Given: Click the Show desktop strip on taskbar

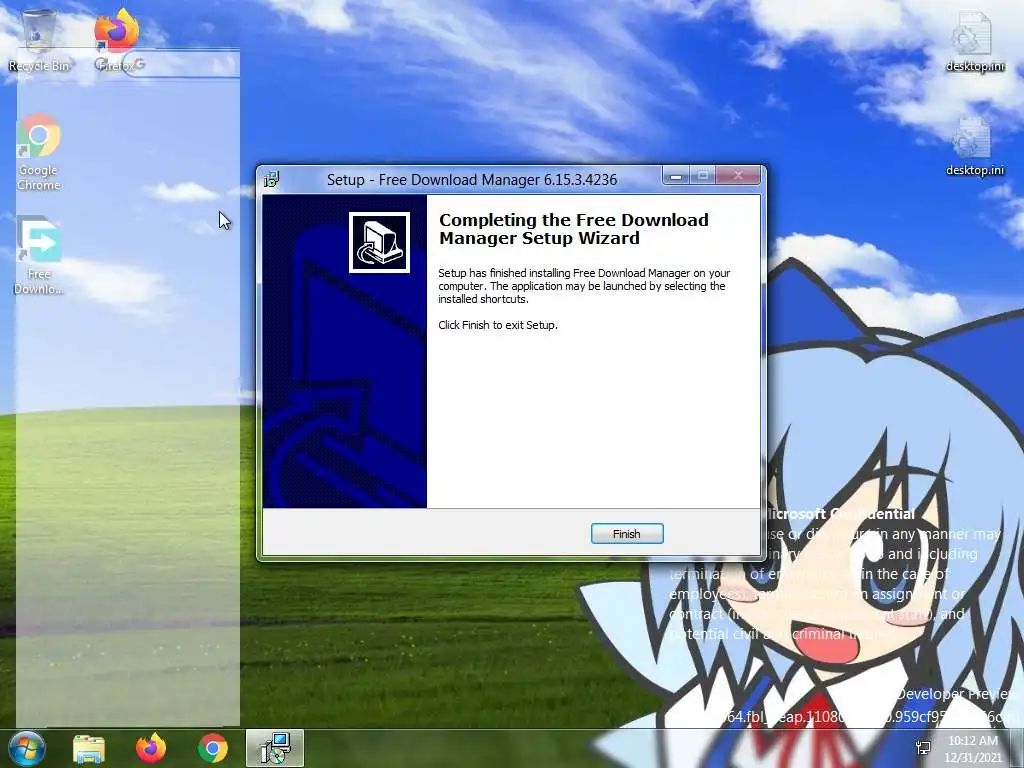Looking at the screenshot, I should click(x=1017, y=748).
